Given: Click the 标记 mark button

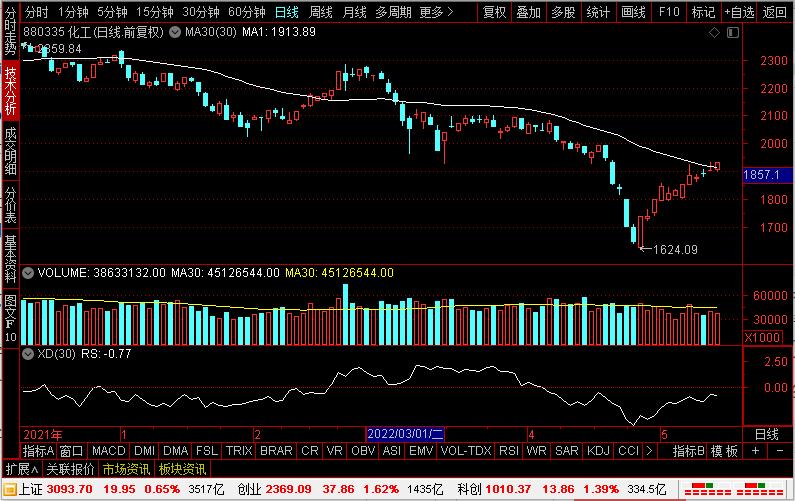Looking at the screenshot, I should (703, 12).
